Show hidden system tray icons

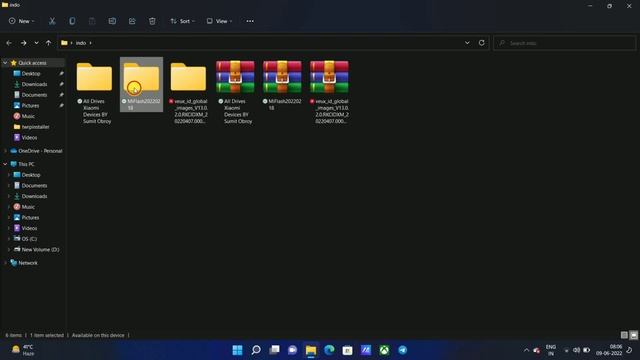tap(526, 350)
